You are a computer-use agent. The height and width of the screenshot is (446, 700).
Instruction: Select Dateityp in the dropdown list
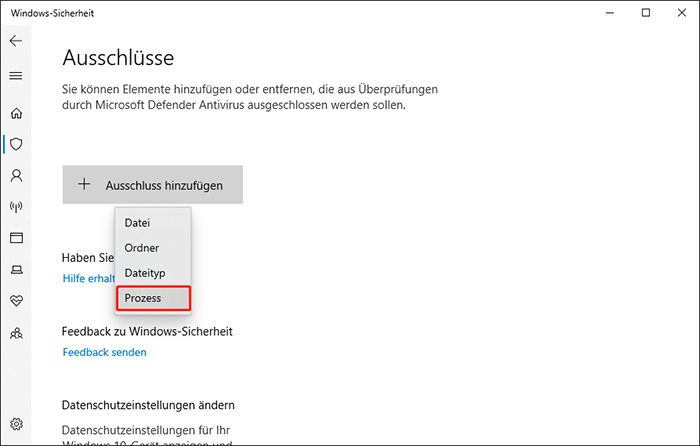click(145, 272)
